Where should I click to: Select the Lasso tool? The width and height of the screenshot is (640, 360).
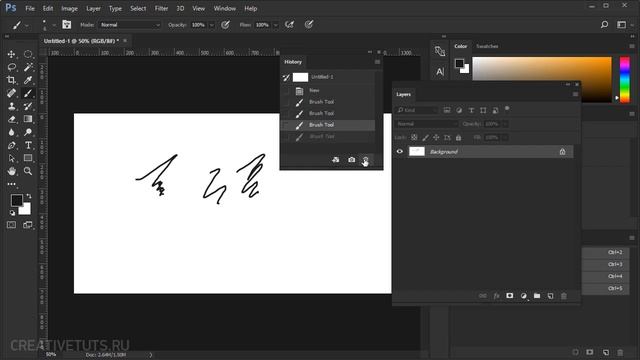11,67
